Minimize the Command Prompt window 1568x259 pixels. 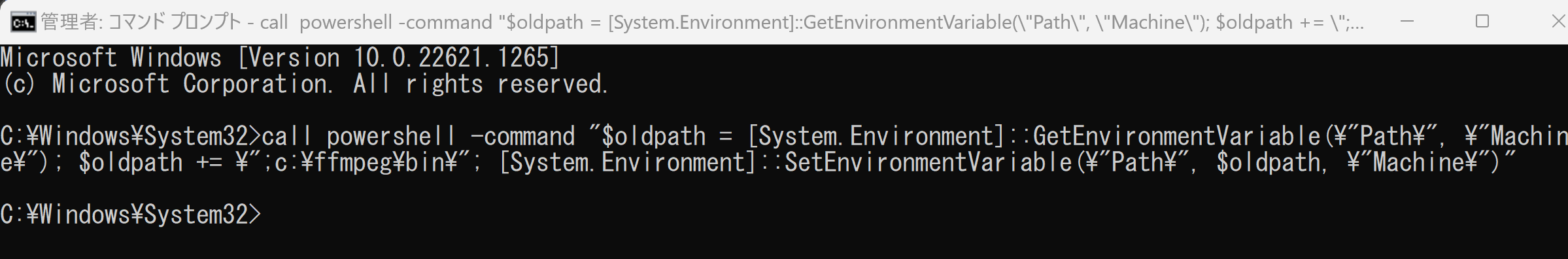(1407, 22)
